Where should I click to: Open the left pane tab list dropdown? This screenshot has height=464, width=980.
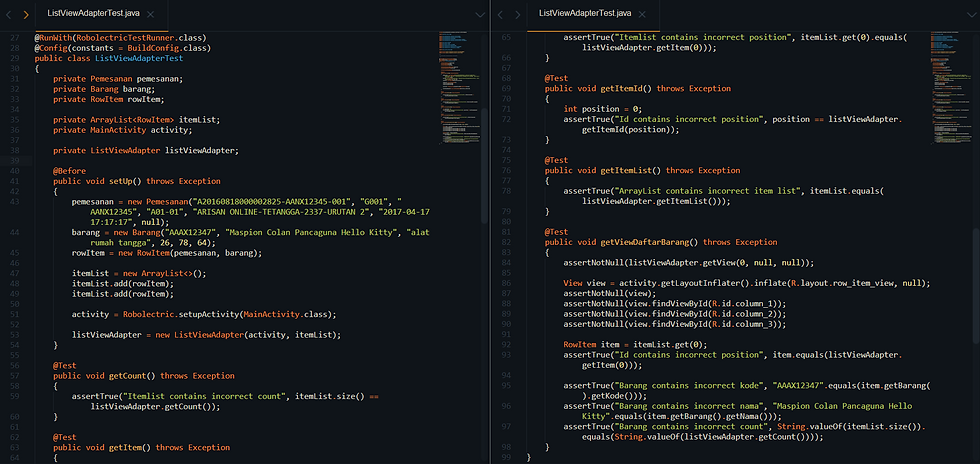point(480,14)
